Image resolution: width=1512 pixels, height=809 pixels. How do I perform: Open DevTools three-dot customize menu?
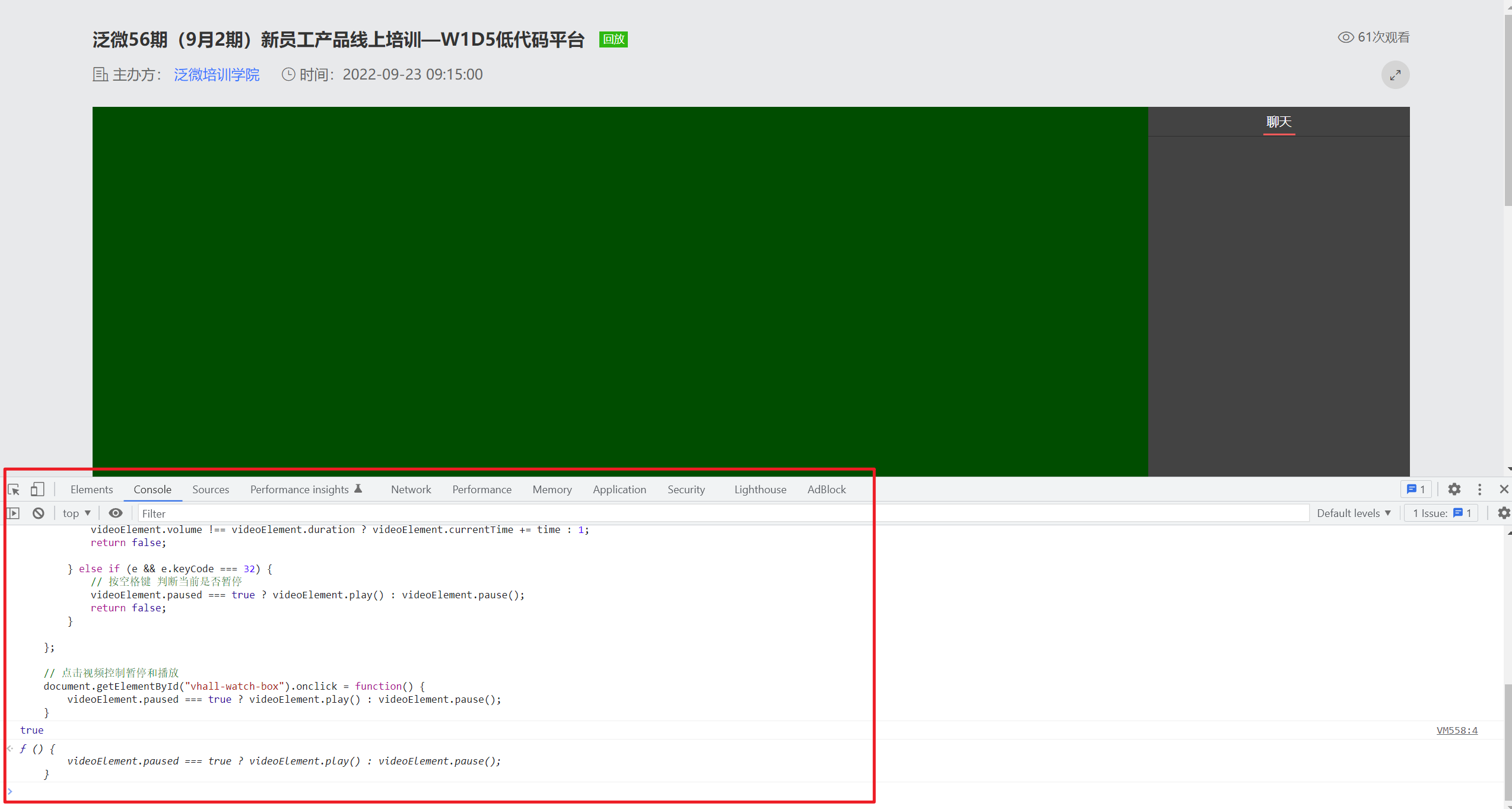pos(1479,490)
